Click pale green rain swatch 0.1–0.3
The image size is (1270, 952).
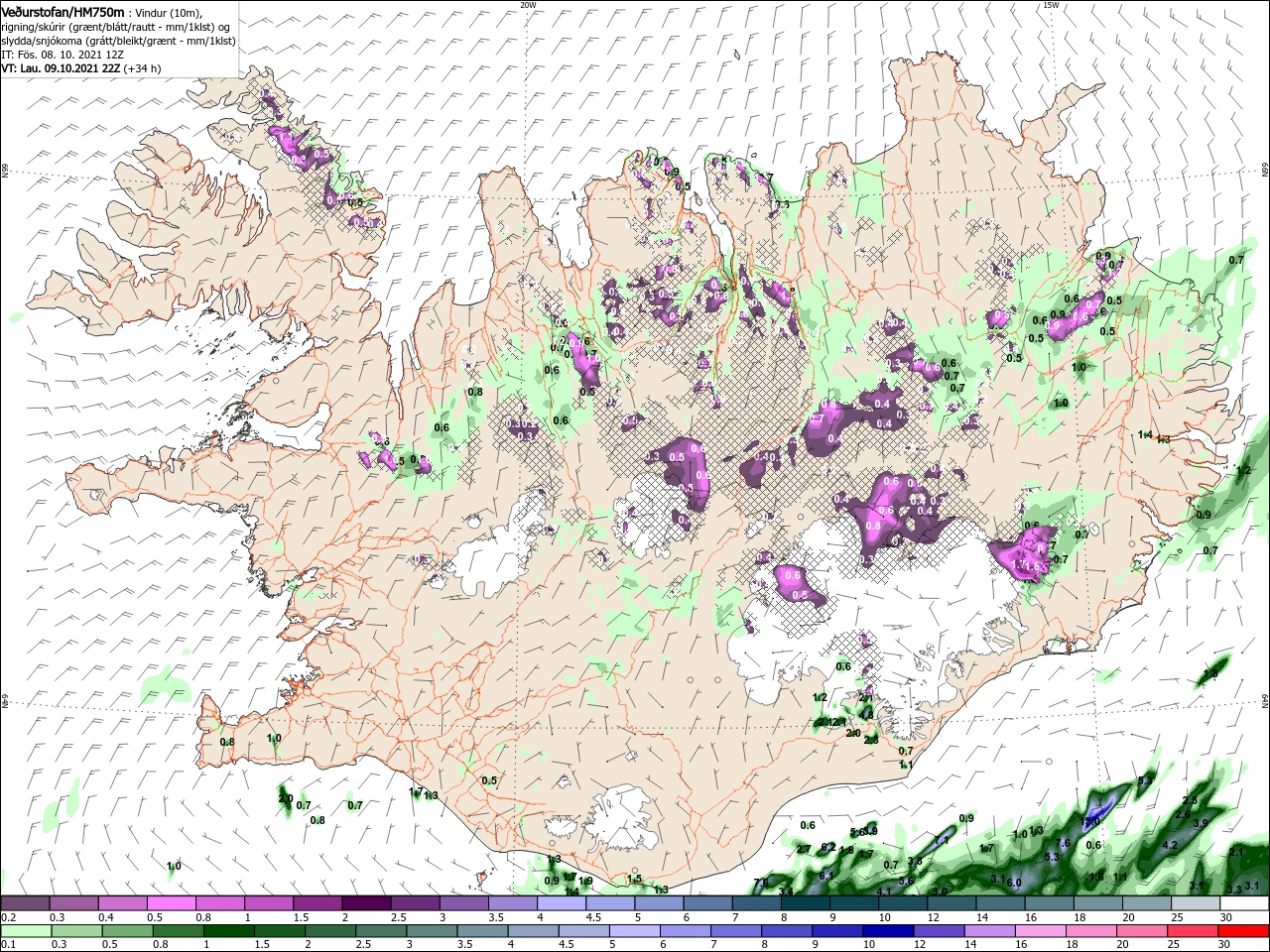click(26, 931)
